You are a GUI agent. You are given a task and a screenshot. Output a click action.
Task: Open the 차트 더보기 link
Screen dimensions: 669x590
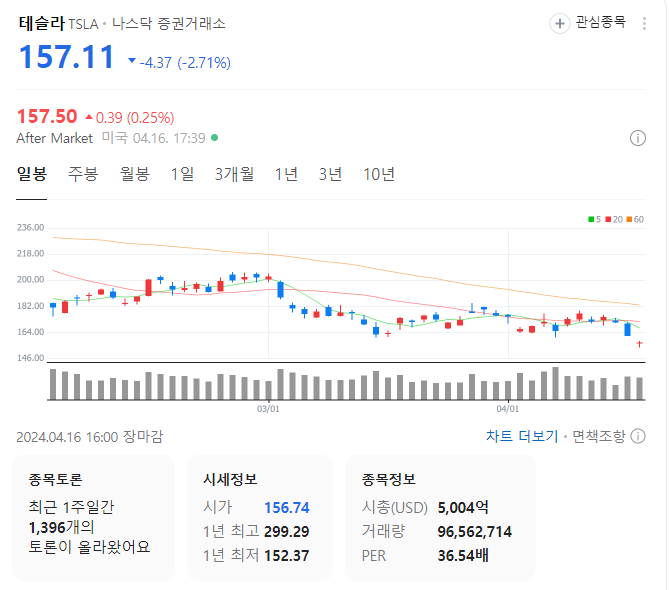tap(522, 436)
